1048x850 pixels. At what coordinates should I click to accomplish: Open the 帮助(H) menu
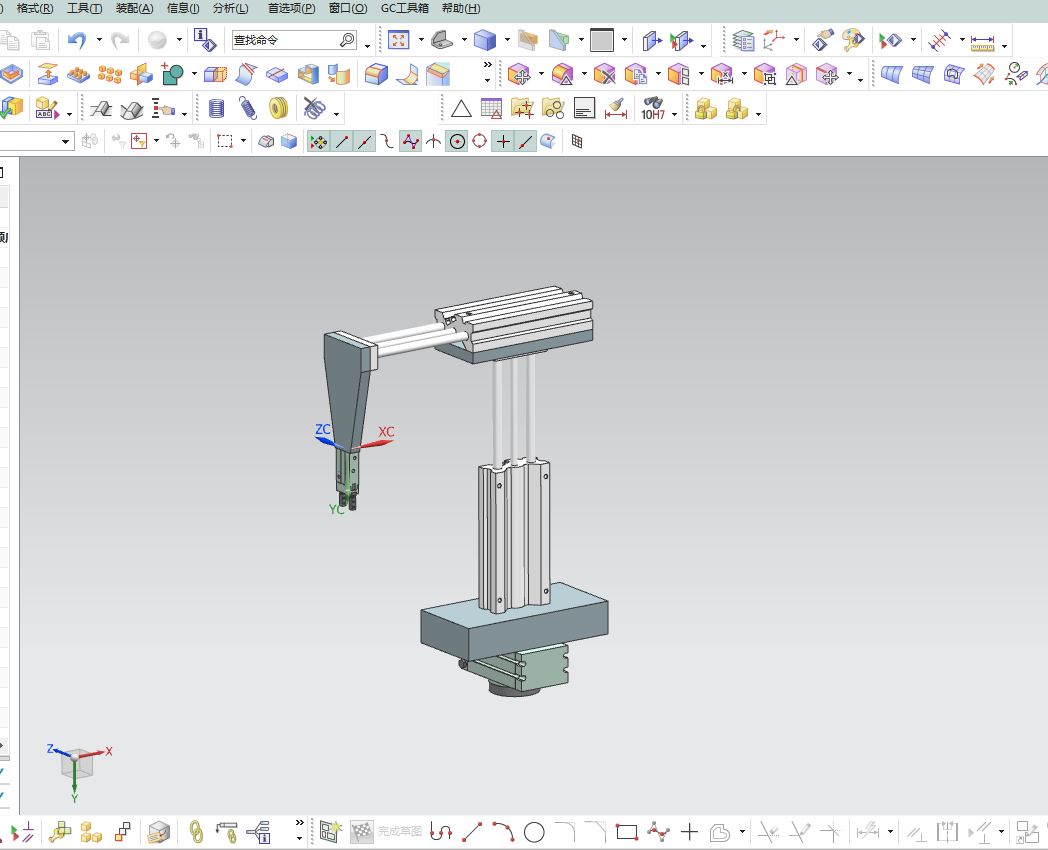(x=461, y=9)
